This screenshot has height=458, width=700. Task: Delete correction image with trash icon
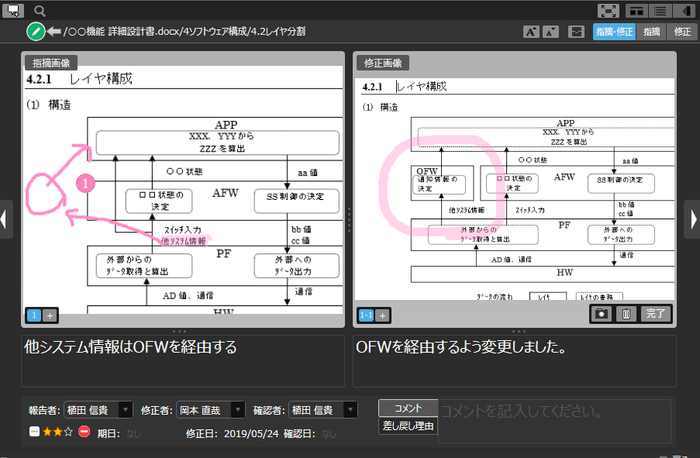626,314
